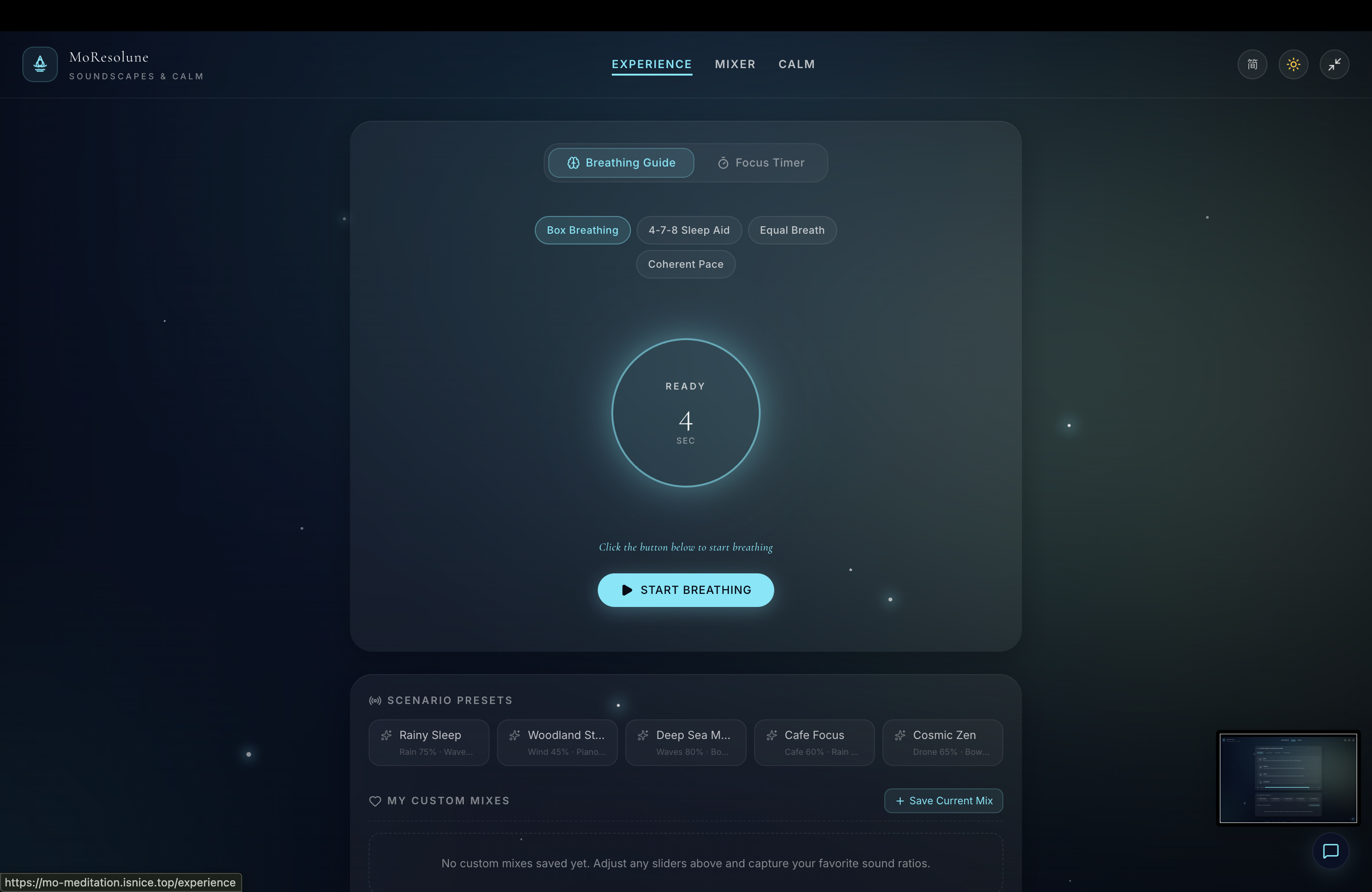Viewport: 1372px width, 892px height.
Task: Click the "No custom mixes saved yet" message
Action: 686,863
